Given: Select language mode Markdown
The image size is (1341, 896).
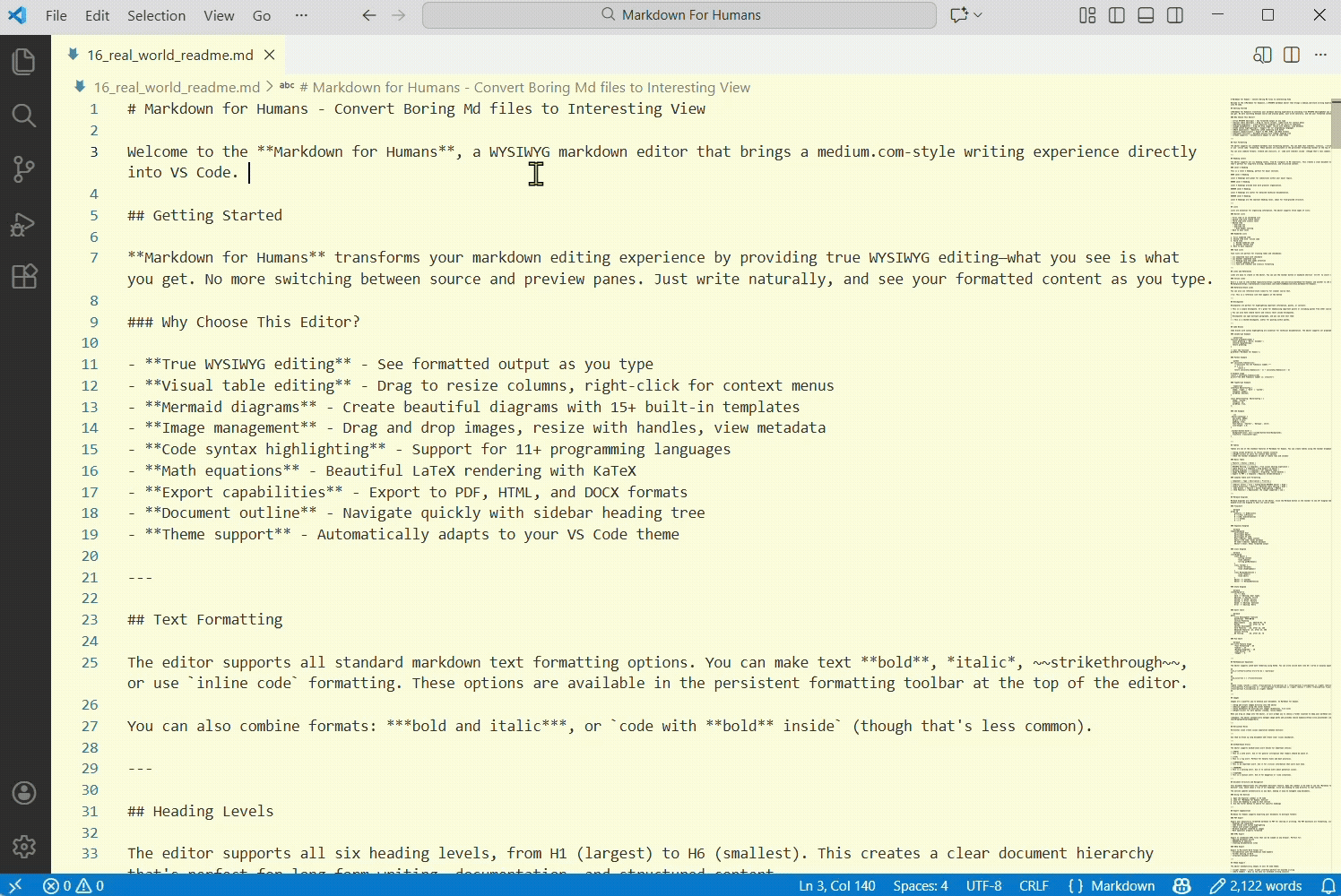Looking at the screenshot, I should point(1123,885).
